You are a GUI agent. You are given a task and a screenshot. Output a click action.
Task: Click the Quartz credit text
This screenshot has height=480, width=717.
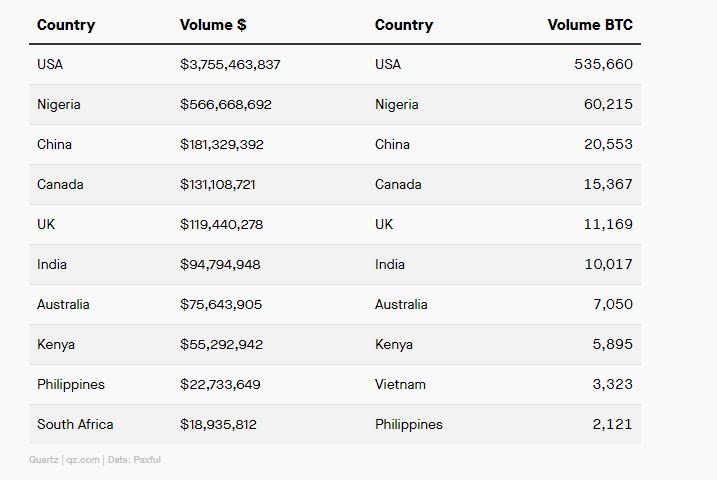pos(43,460)
